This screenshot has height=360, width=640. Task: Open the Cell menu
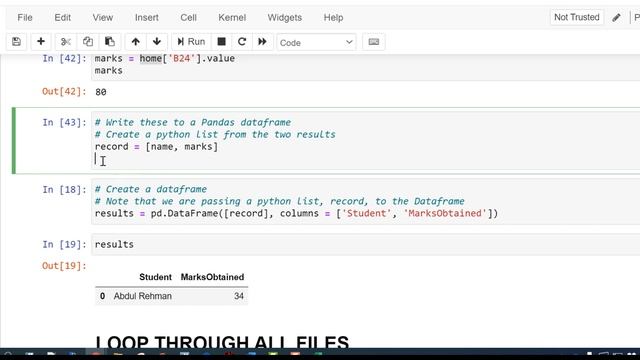[x=189, y=18]
